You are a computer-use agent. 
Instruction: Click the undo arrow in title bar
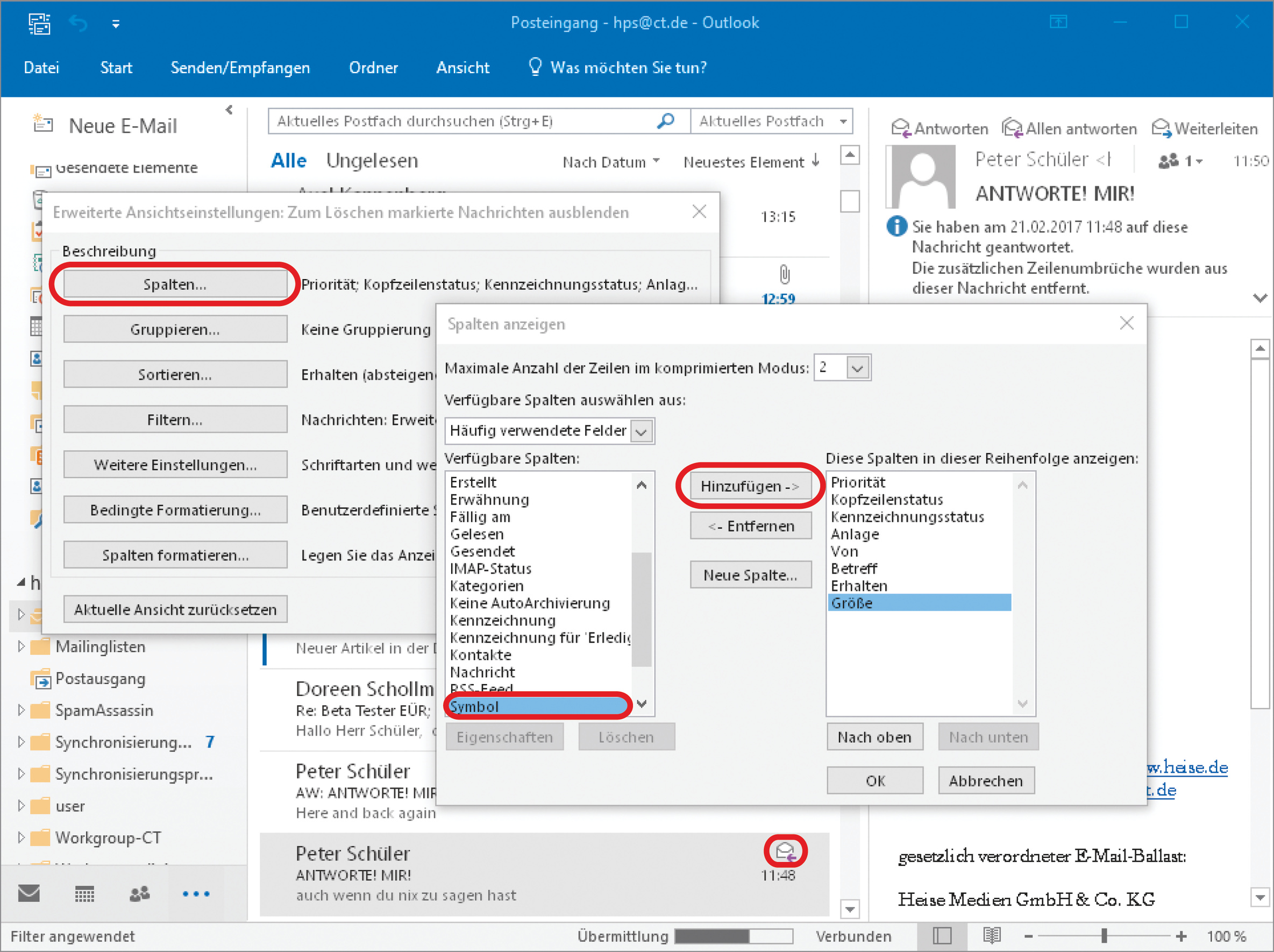click(78, 23)
